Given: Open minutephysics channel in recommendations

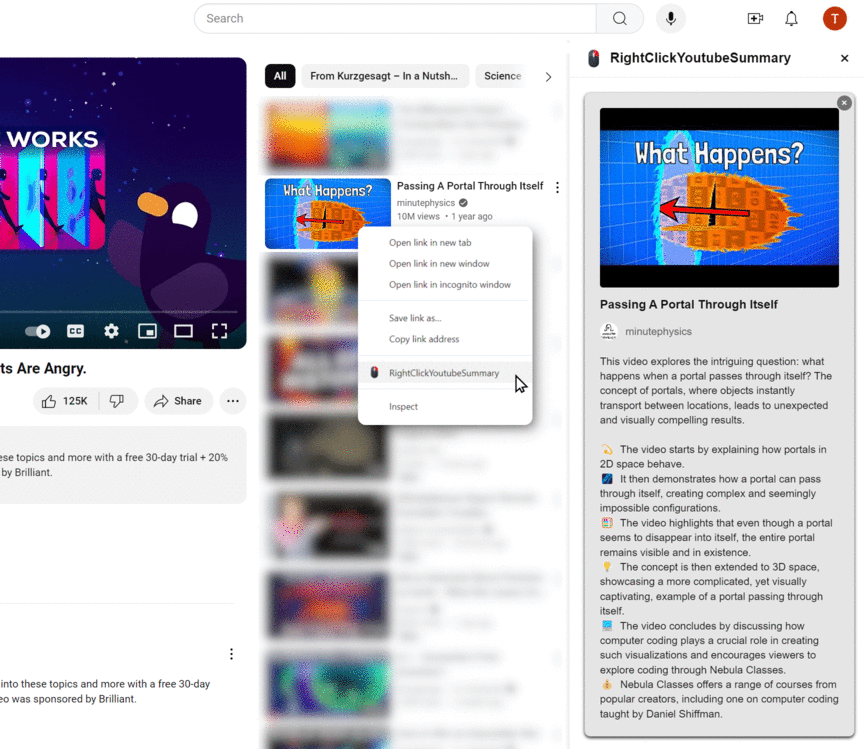Looking at the screenshot, I should [426, 203].
